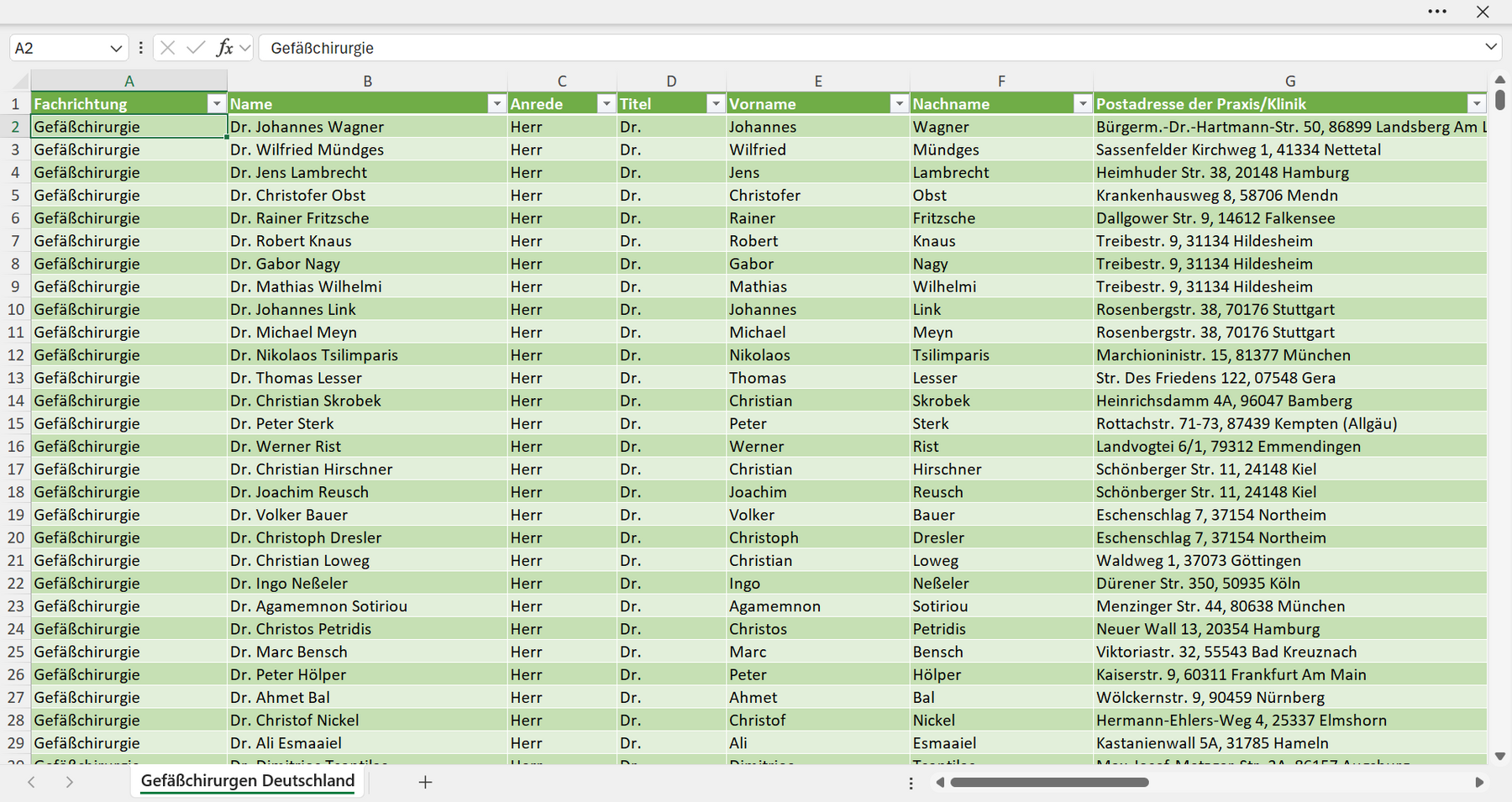Select the Gefäßchirurgen Deutschland sheet tab
Viewport: 1512px width, 802px height.
(x=248, y=781)
